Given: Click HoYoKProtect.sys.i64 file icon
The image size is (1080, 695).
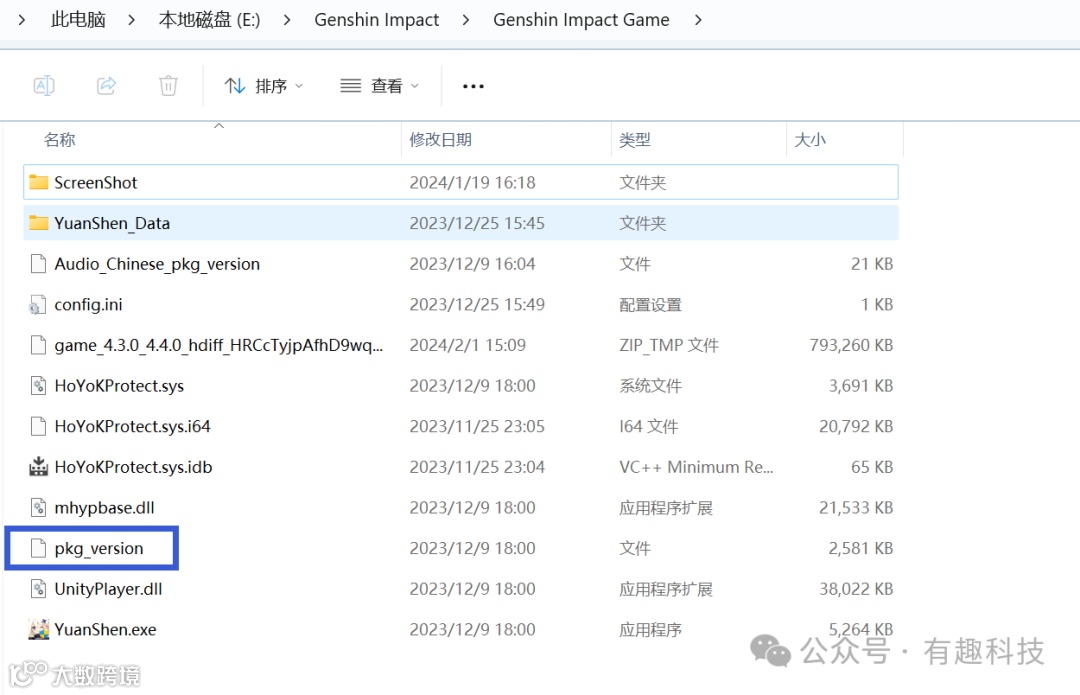Looking at the screenshot, I should pos(39,426).
